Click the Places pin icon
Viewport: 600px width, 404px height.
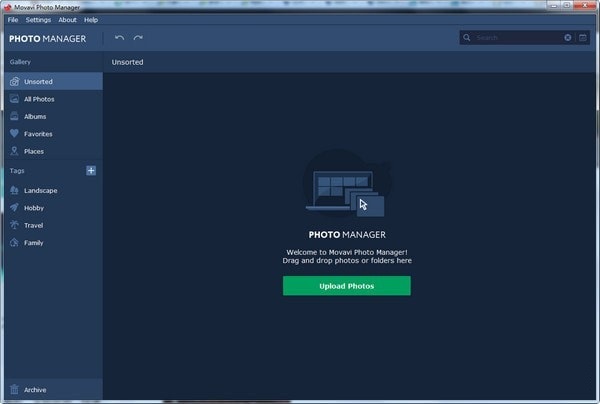15,151
